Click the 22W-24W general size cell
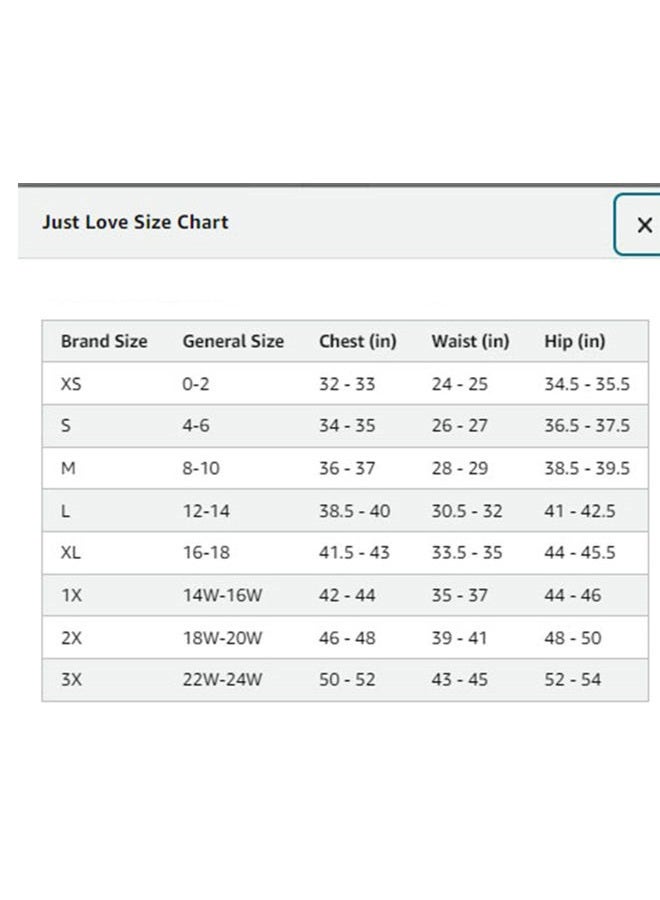 tap(222, 680)
